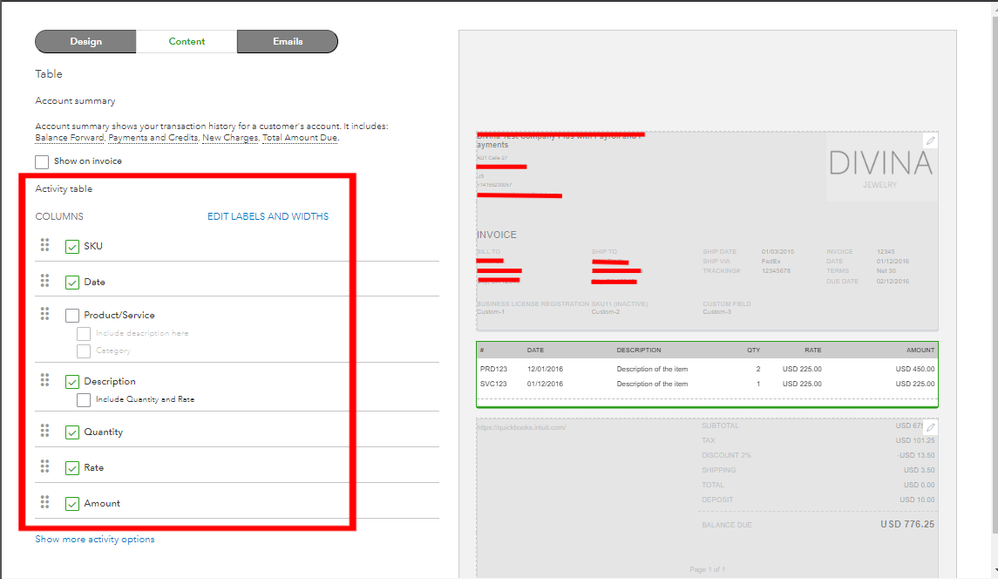Switch to the Emails tab
998x579 pixels.
click(x=287, y=41)
